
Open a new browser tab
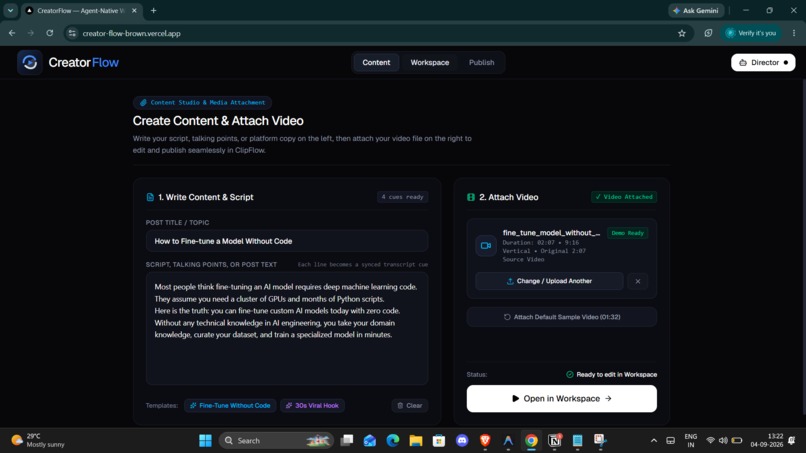pyautogui.click(x=153, y=10)
